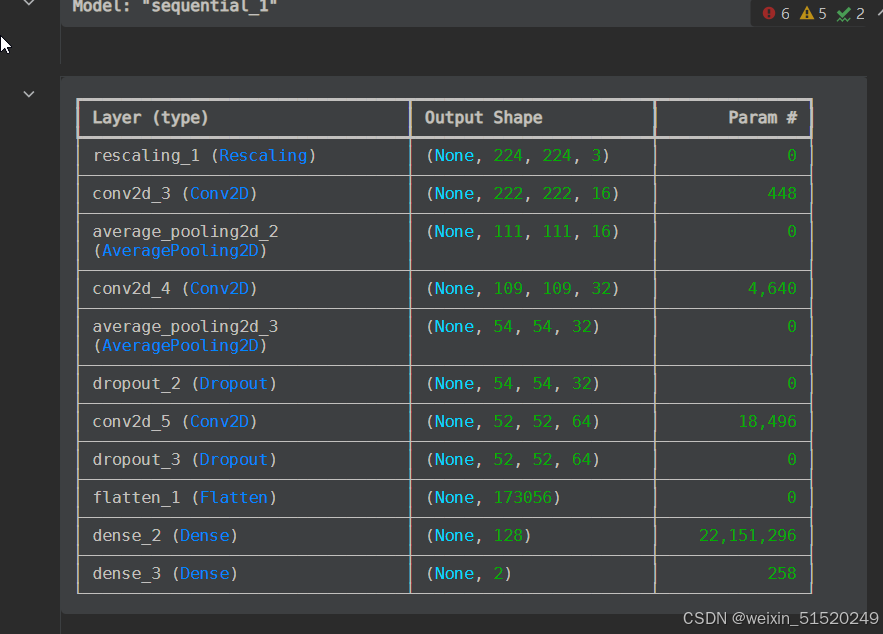Click the dense_2 (Dense) layer cell
This screenshot has width=883, height=634.
click(165, 536)
